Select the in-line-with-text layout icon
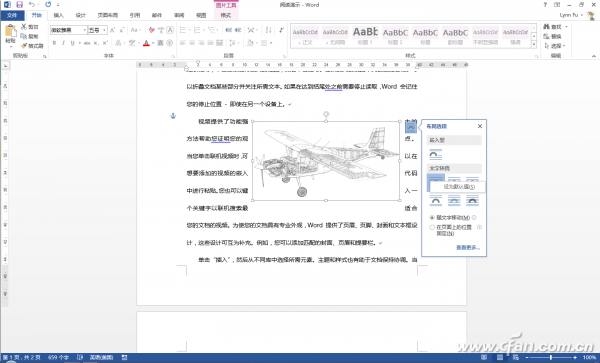 (x=435, y=155)
